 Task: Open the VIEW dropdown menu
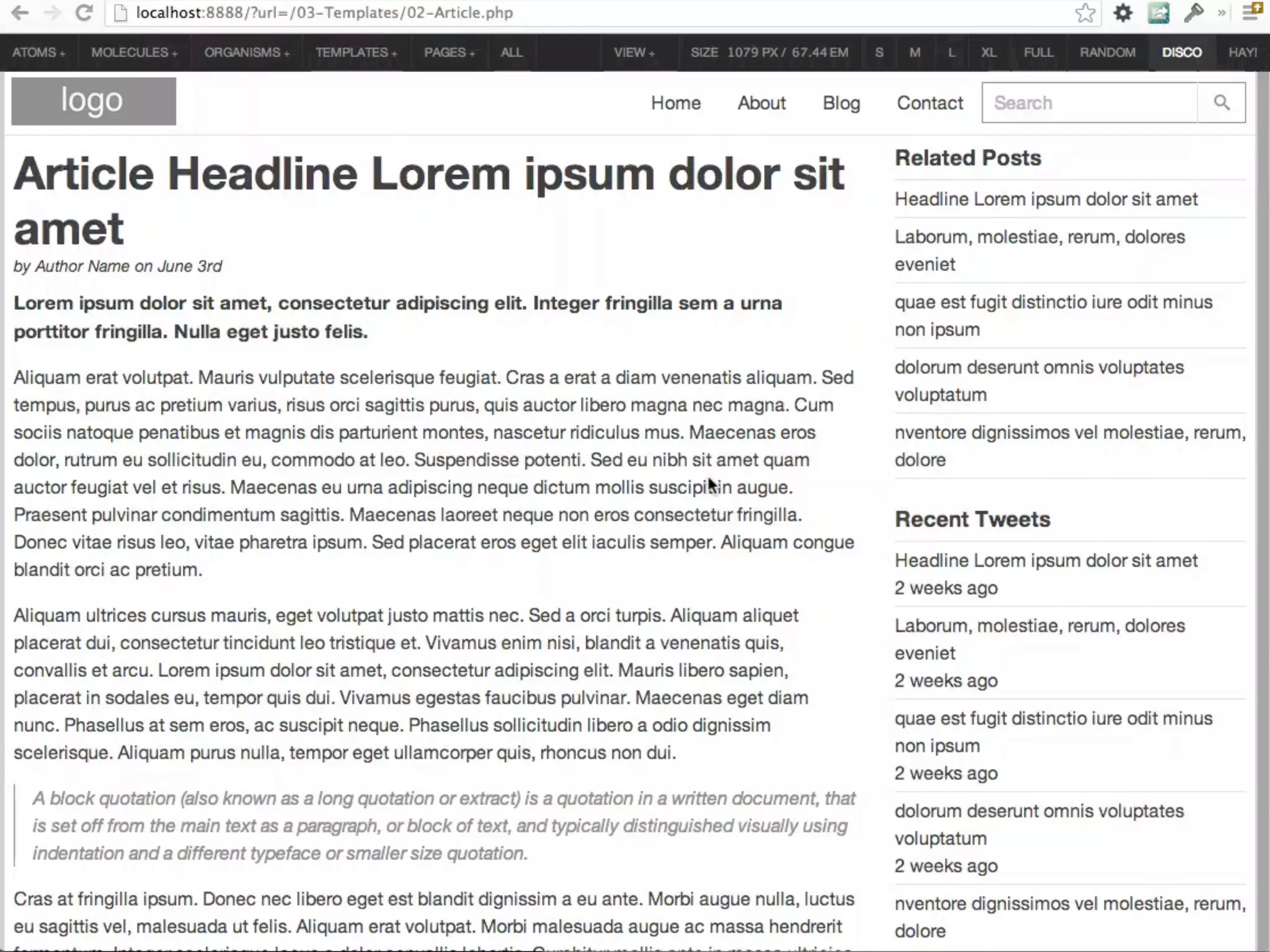click(634, 53)
